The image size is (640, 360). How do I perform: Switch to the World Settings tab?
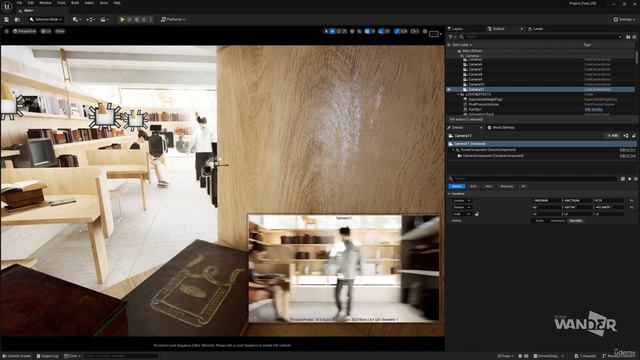501,128
